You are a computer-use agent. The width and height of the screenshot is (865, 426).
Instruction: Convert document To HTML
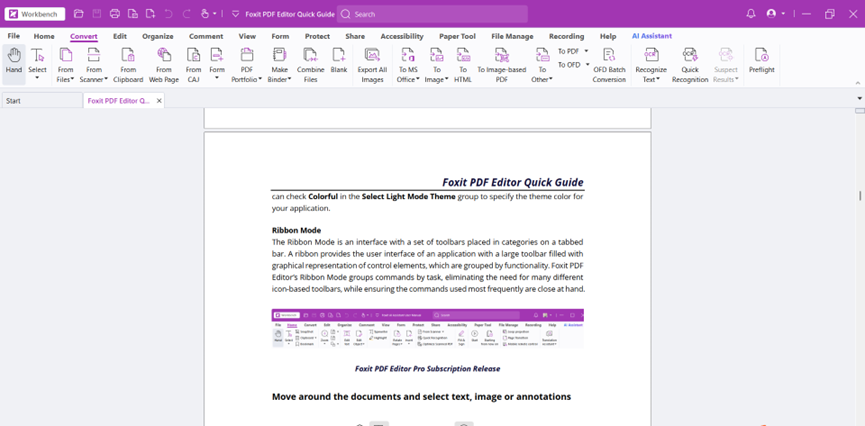tap(463, 64)
